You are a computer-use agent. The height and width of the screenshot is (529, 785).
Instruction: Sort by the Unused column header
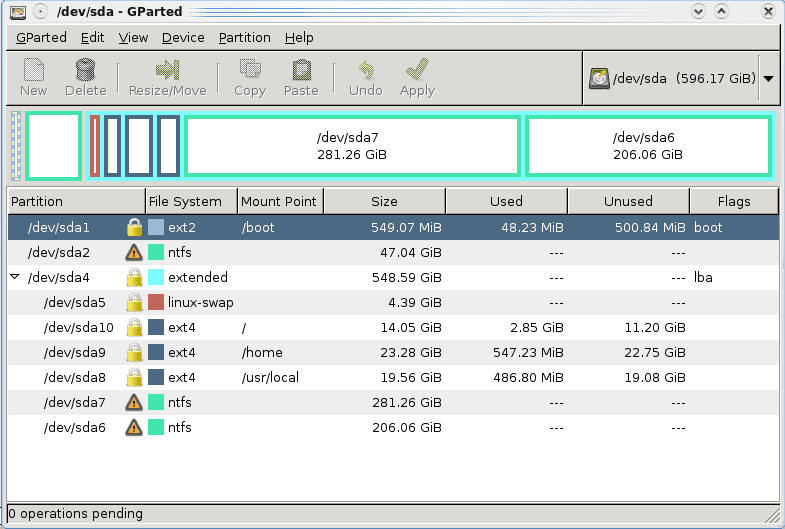[x=628, y=201]
